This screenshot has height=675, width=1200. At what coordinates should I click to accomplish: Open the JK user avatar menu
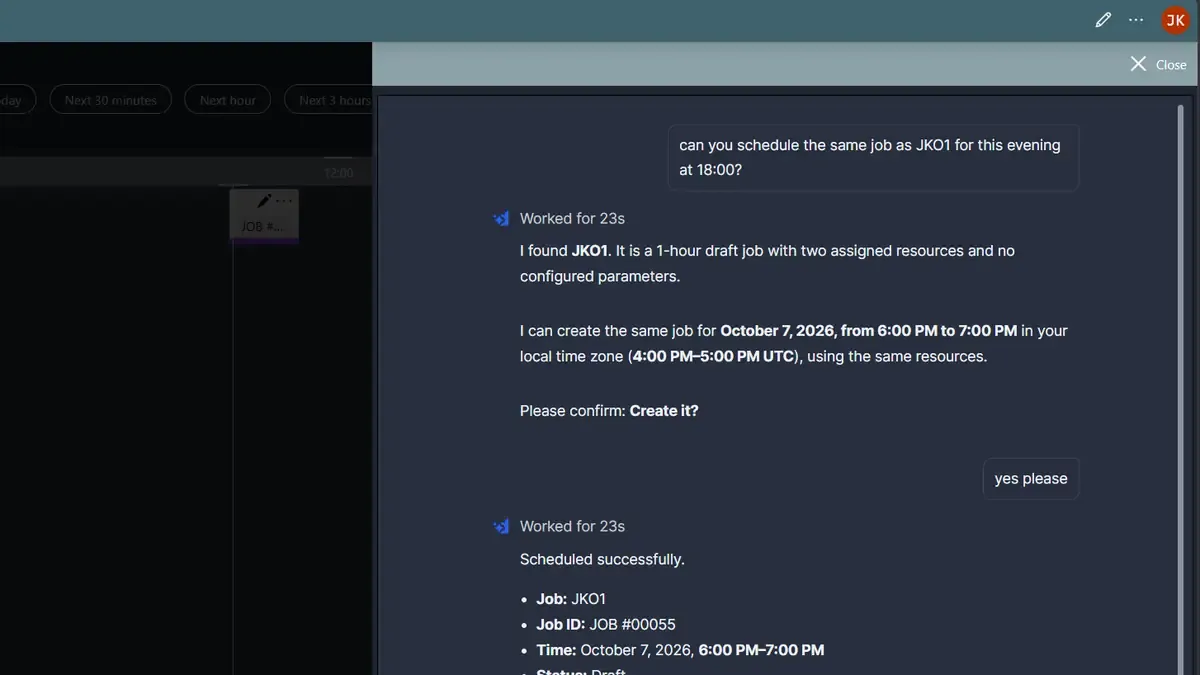coord(1175,20)
